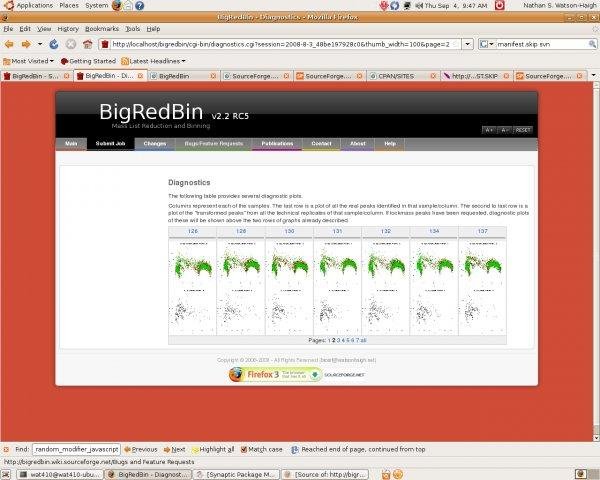Increase font size with A+ button
600x480 pixels.
click(x=489, y=130)
